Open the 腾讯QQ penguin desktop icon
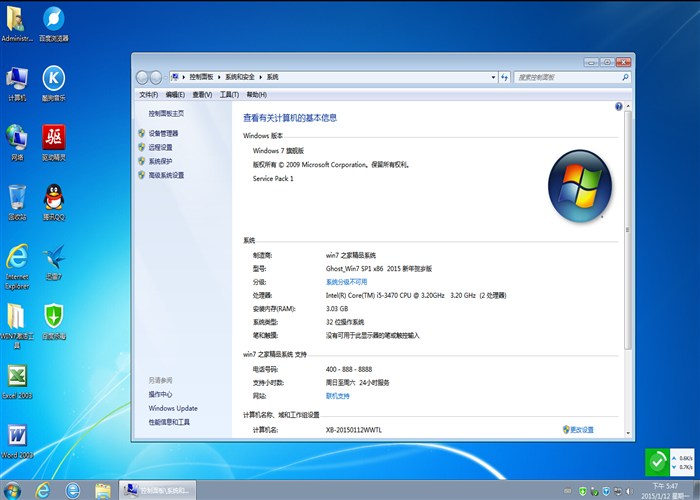 pos(54,199)
